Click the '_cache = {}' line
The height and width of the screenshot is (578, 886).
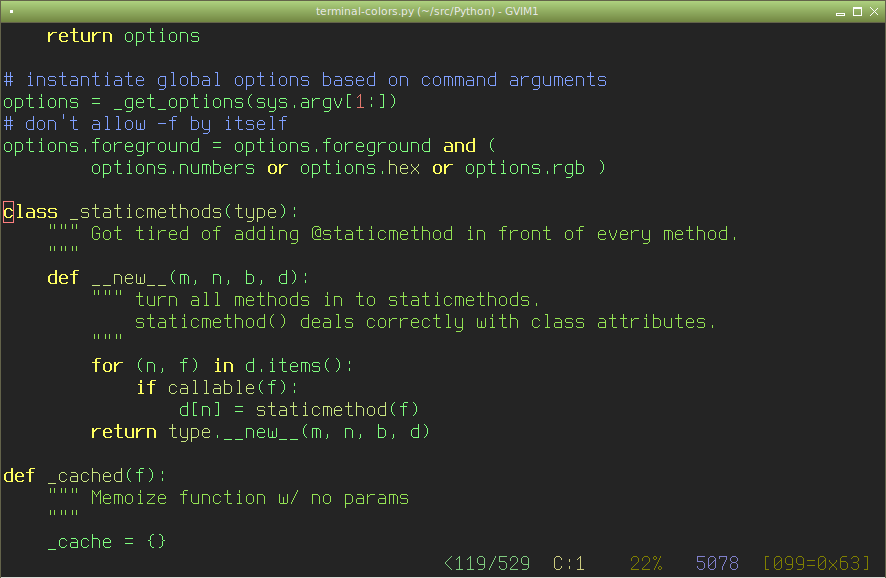[106, 542]
